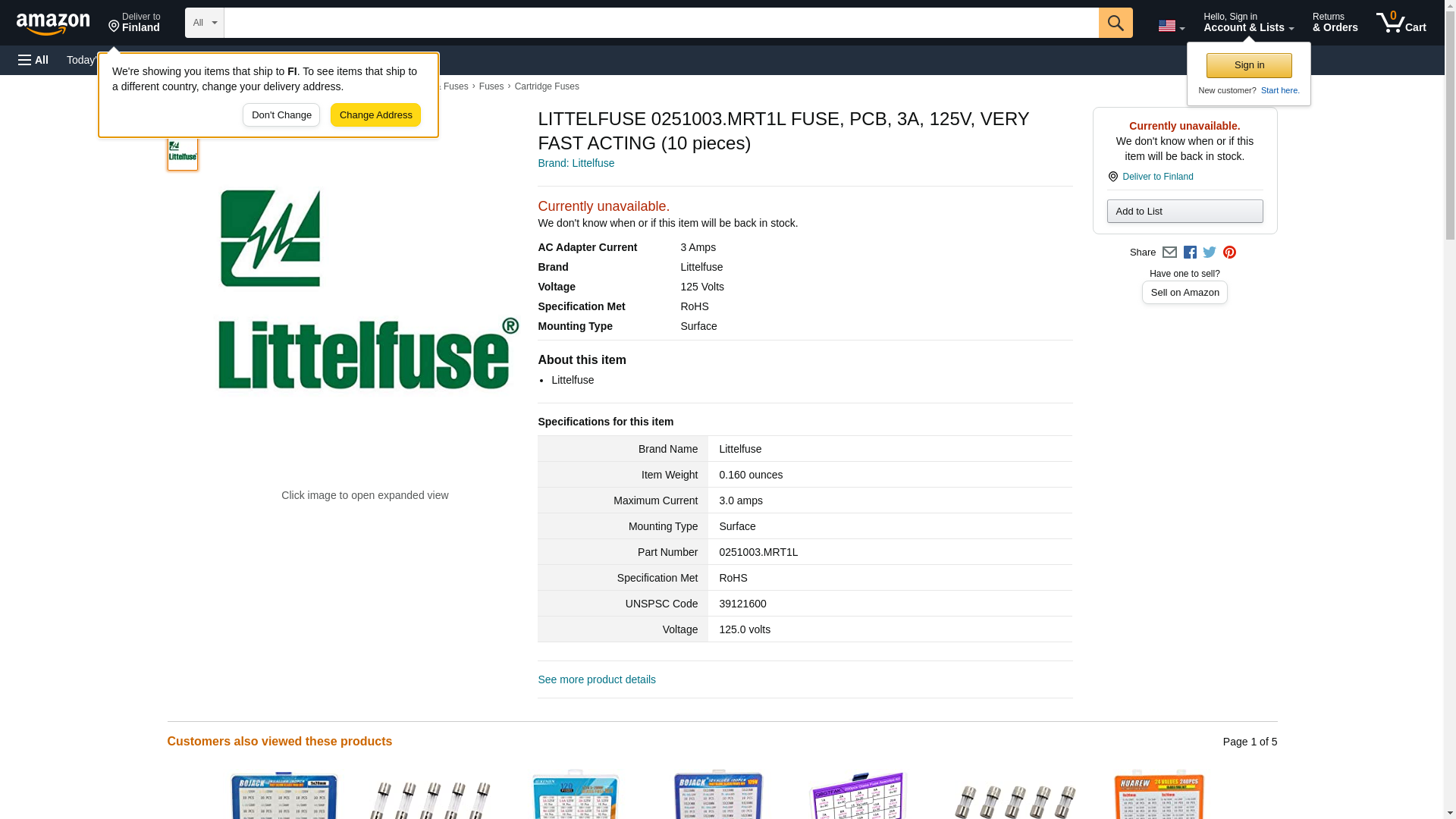This screenshot has width=1456, height=819.
Task: Select the Littelfuse product thumbnail
Action: [x=183, y=154]
